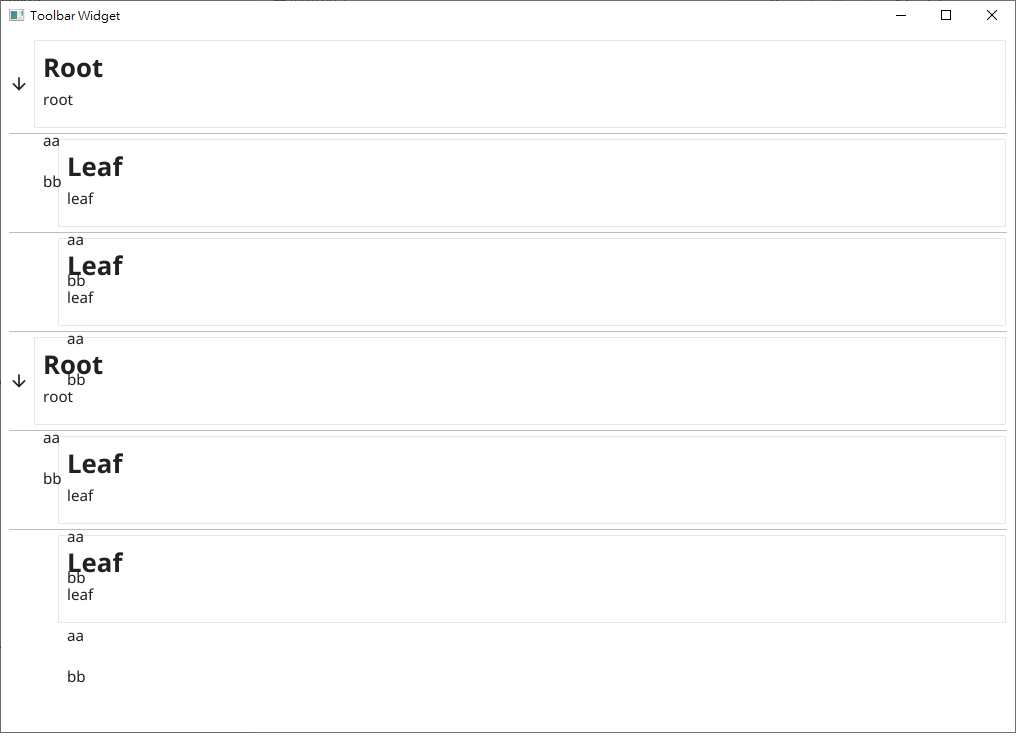The image size is (1019, 736).
Task: Click the down arrow beside the first Root
Action: [18, 84]
